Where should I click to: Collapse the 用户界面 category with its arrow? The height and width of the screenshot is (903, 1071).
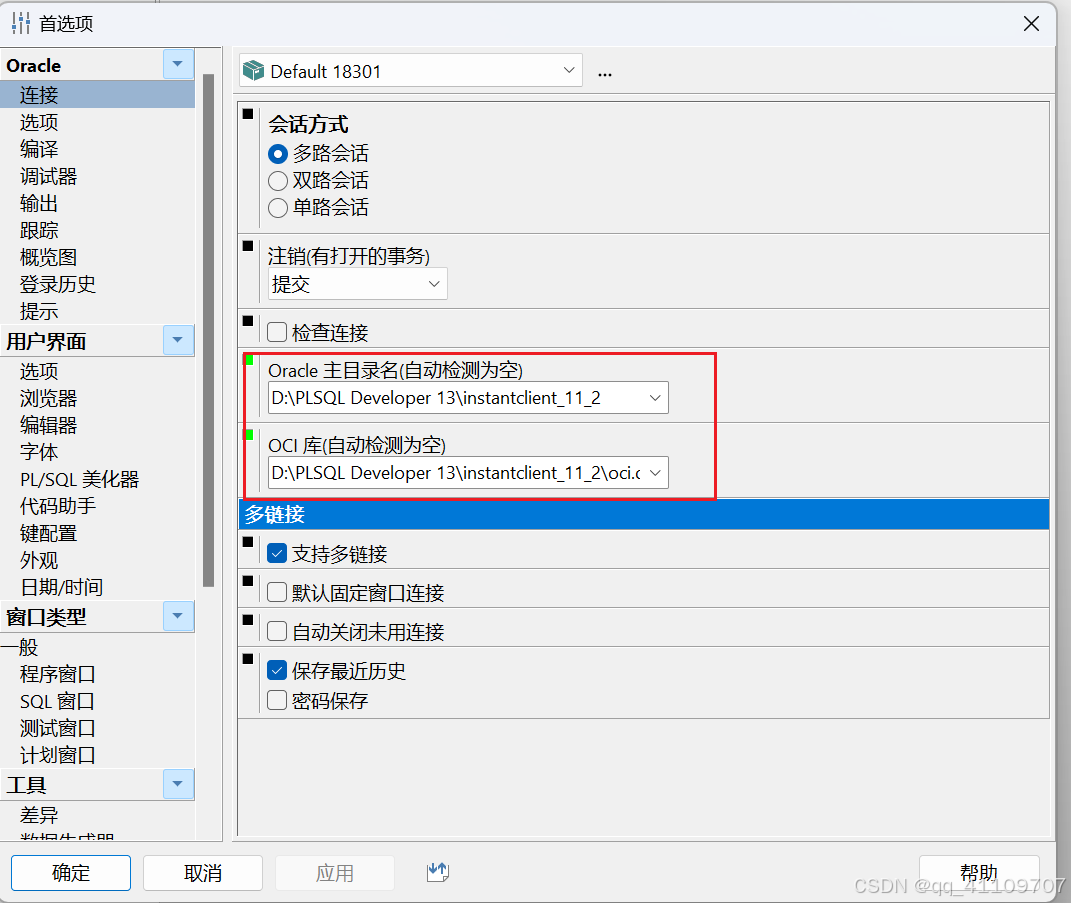[177, 341]
